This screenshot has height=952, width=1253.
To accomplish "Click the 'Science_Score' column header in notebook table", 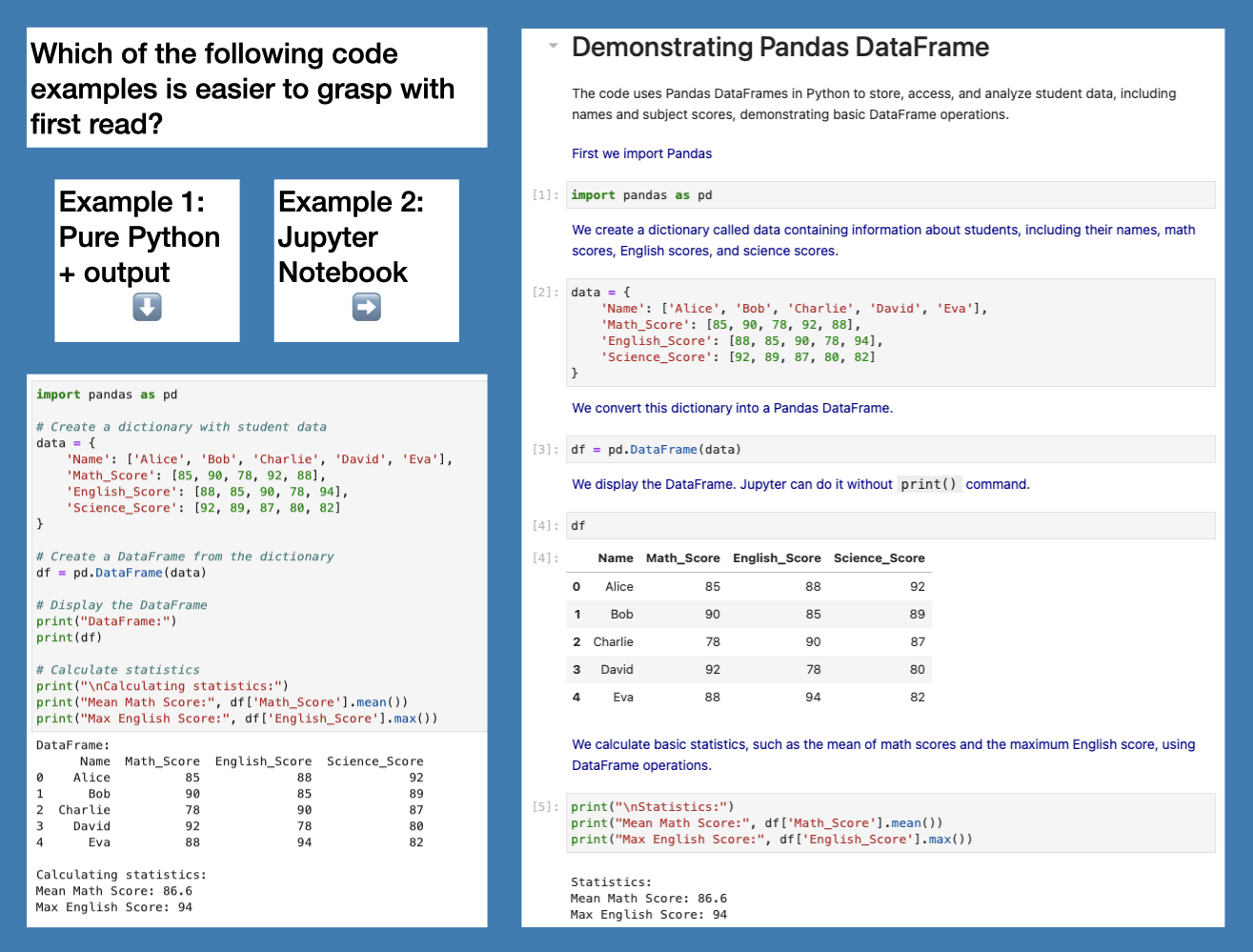I will (x=879, y=558).
